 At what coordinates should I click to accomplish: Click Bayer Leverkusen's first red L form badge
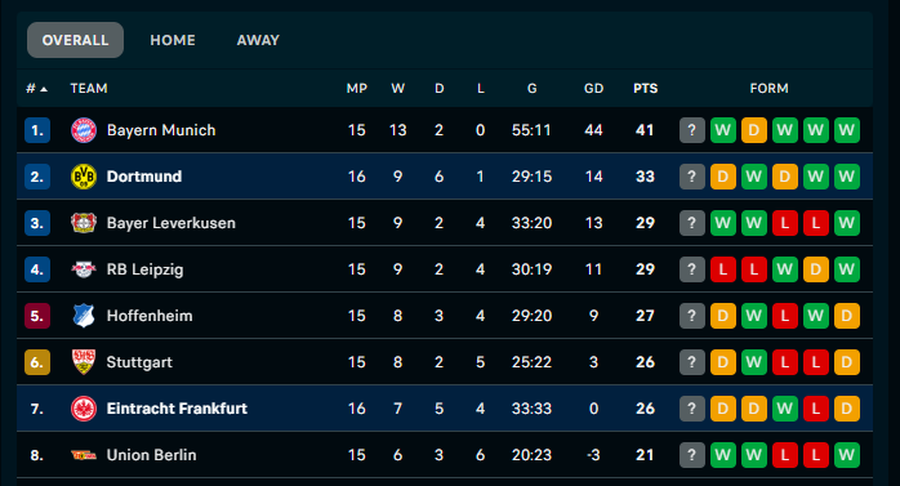pyautogui.click(x=784, y=223)
